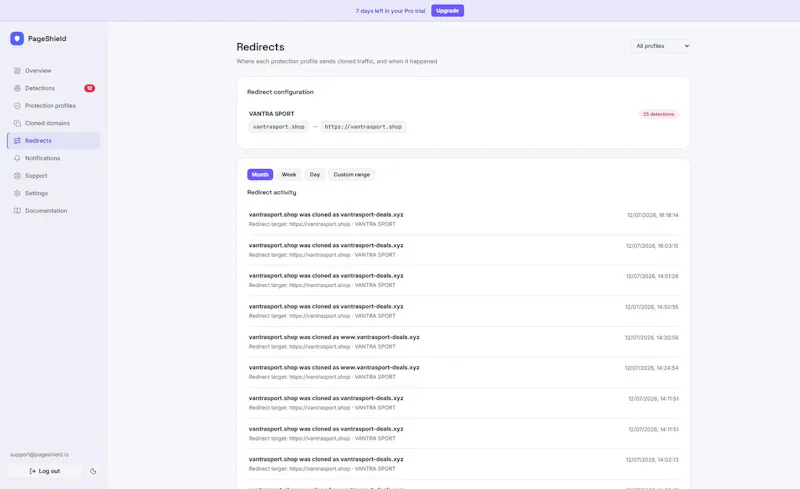800x489 pixels.
Task: Click the Protection profiles shield icon
Action: [17, 106]
